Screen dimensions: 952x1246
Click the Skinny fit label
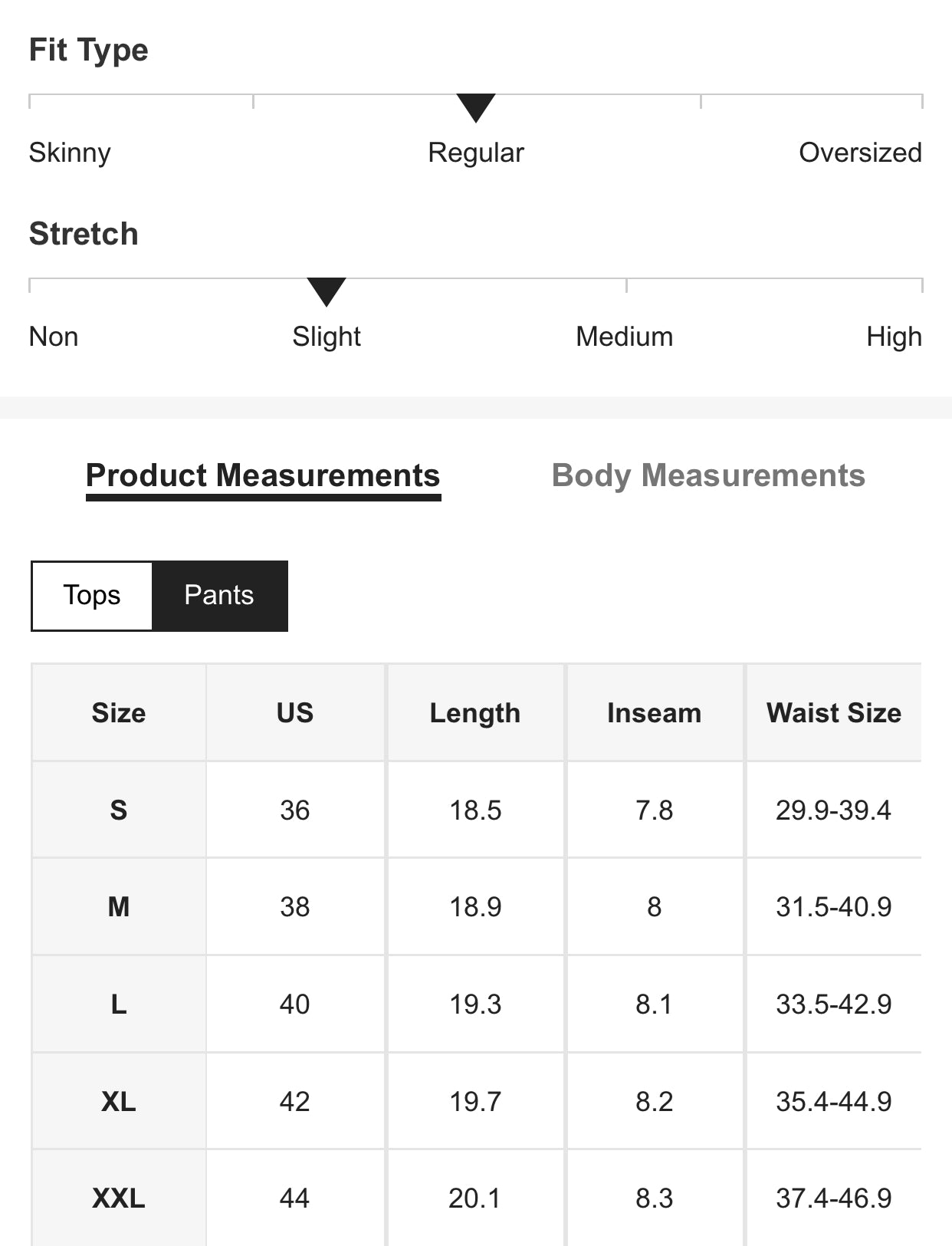coord(70,153)
